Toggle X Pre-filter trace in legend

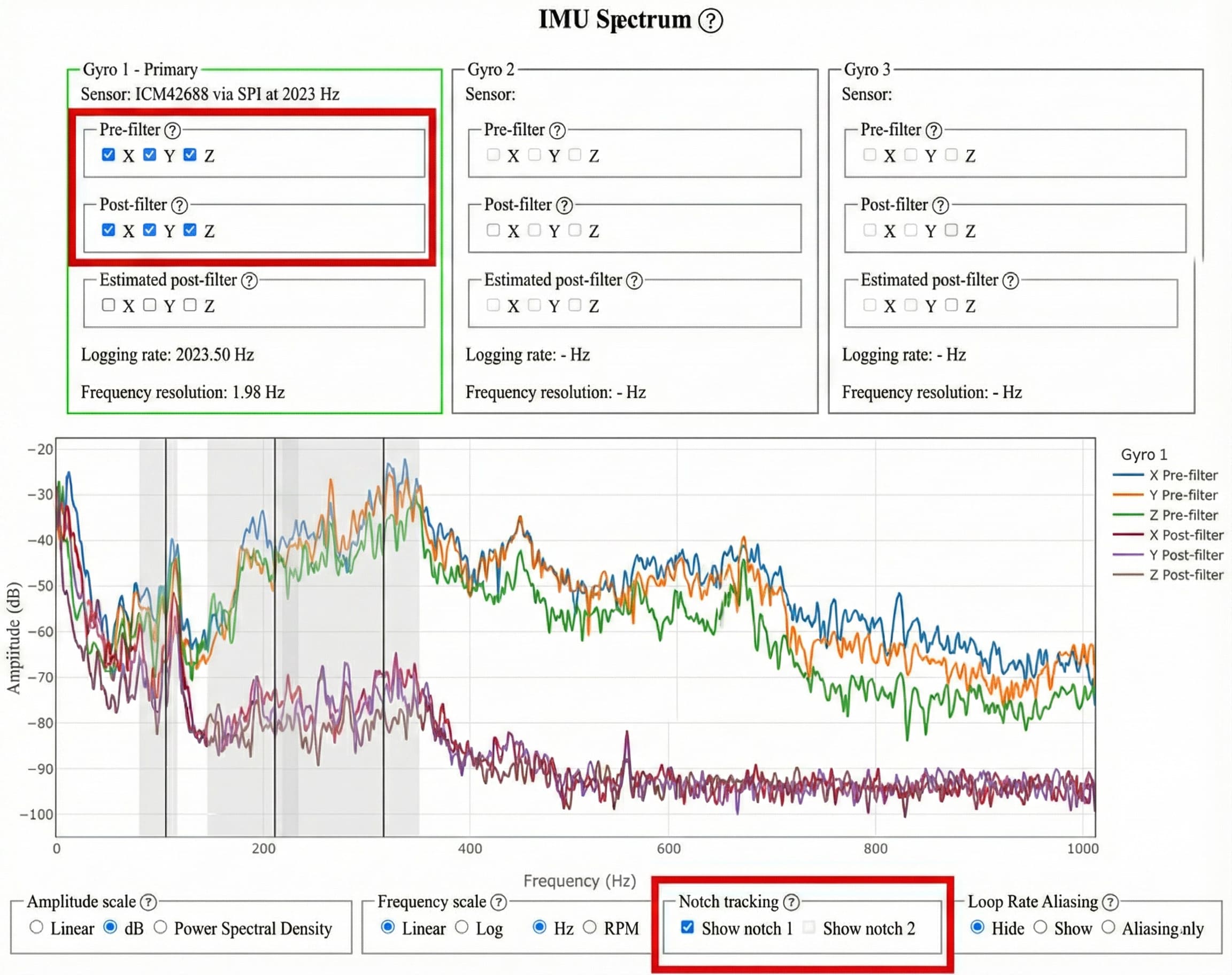click(1183, 475)
